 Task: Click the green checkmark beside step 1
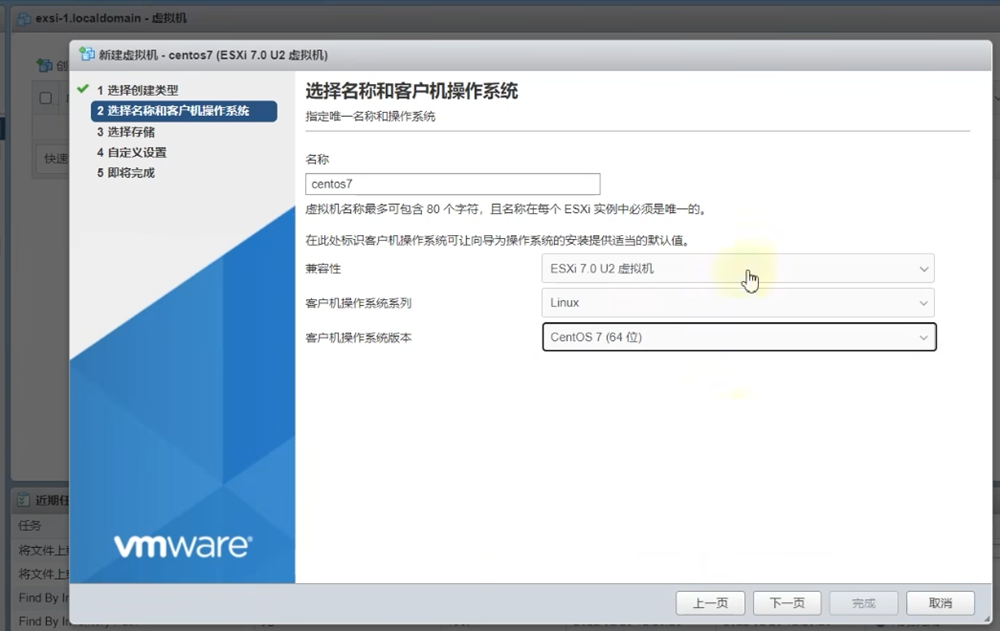(83, 89)
